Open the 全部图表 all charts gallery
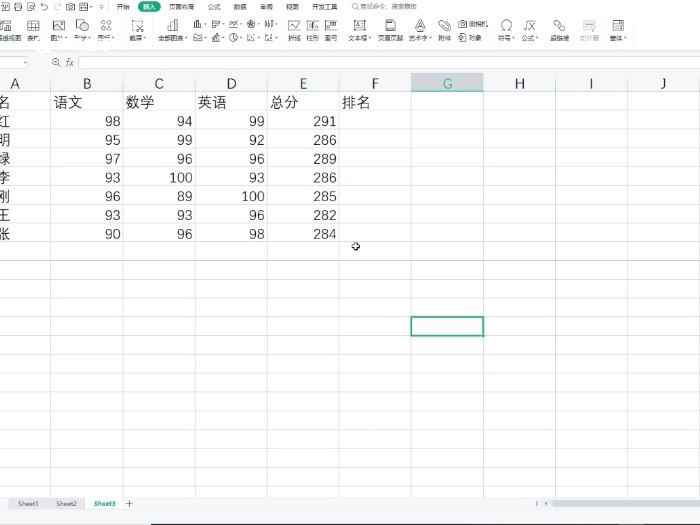Screen dimensions: 700x525 pyautogui.click(x=172, y=30)
